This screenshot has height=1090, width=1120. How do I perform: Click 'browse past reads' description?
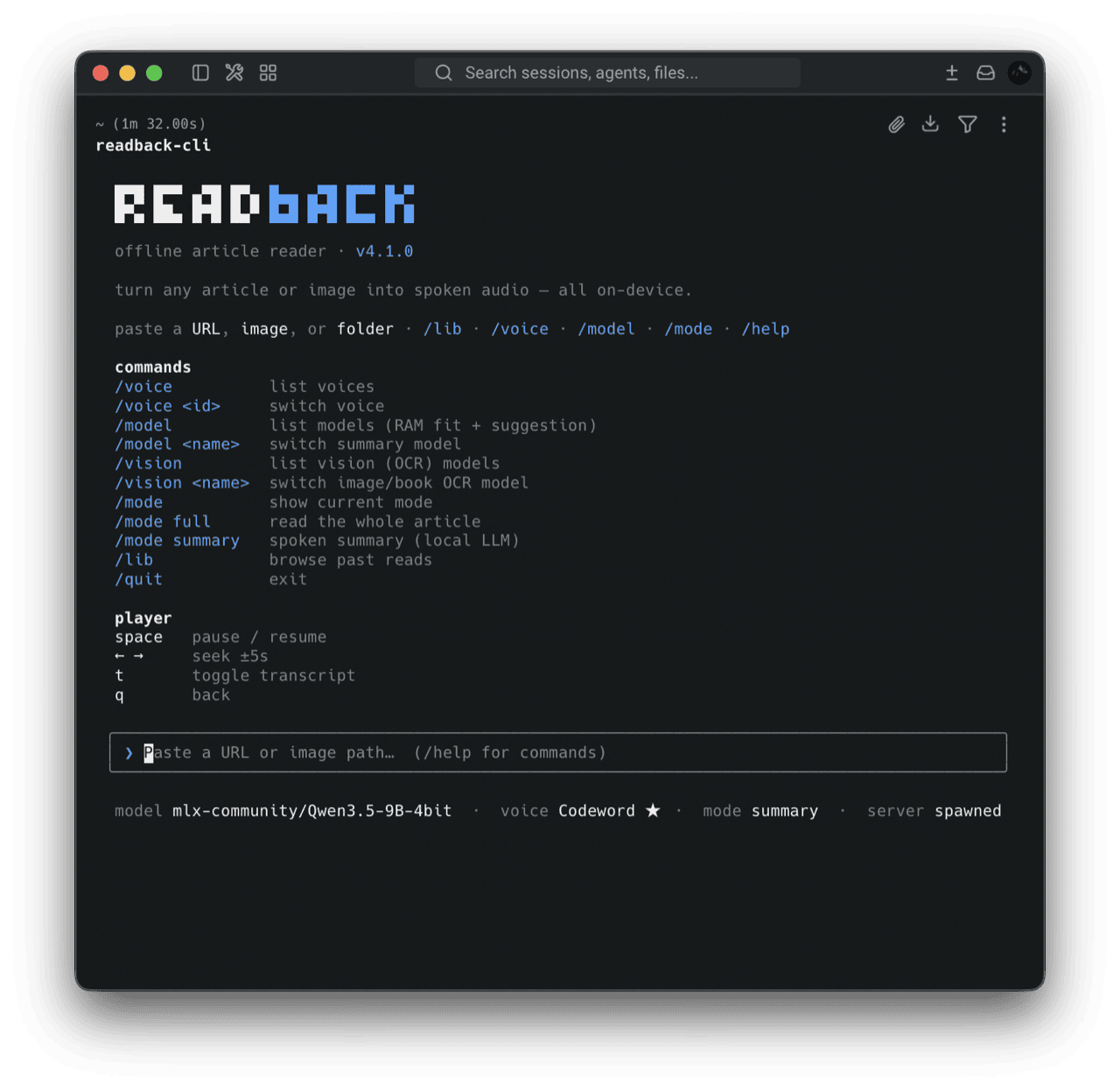[x=351, y=560]
